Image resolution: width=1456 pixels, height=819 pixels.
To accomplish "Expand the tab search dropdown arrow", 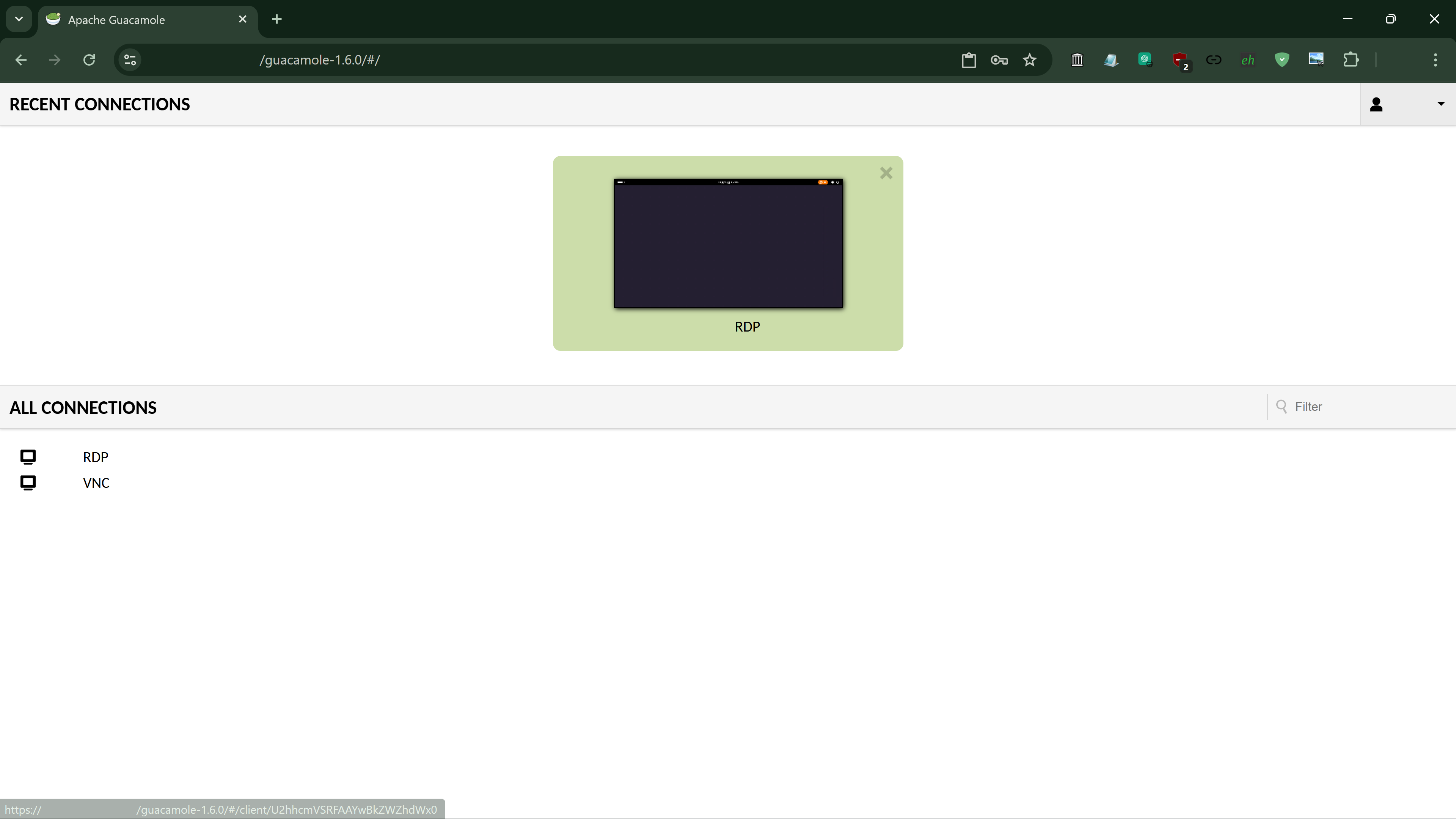I will [19, 19].
